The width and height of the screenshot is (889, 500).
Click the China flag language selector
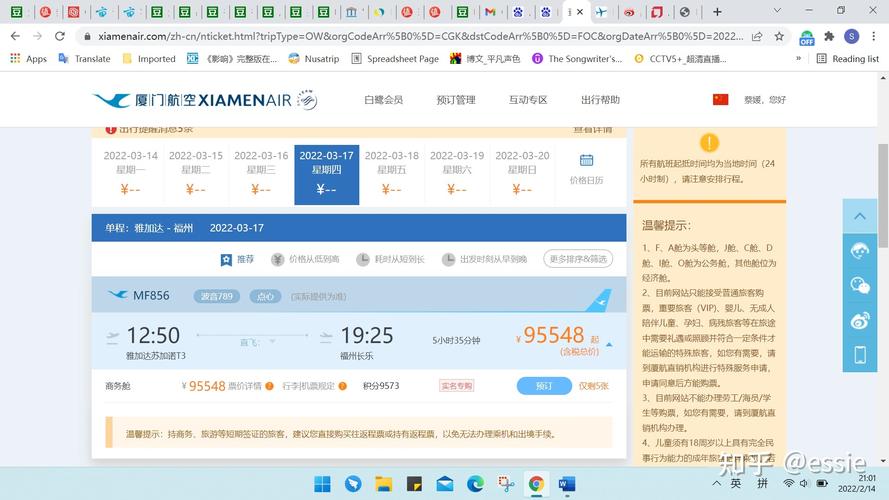720,100
